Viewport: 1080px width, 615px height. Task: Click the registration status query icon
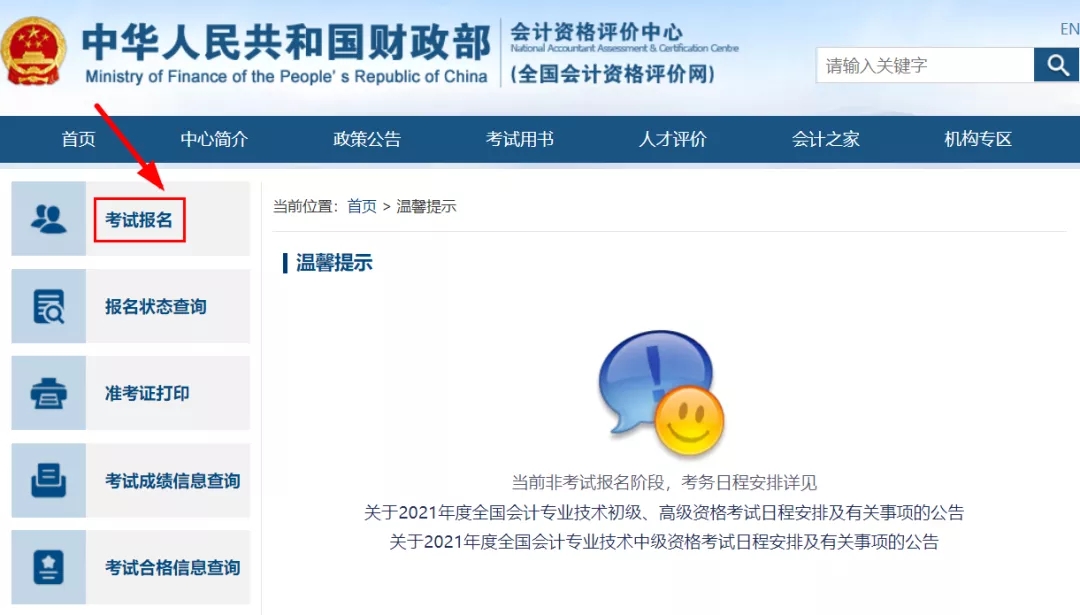pyautogui.click(x=48, y=306)
